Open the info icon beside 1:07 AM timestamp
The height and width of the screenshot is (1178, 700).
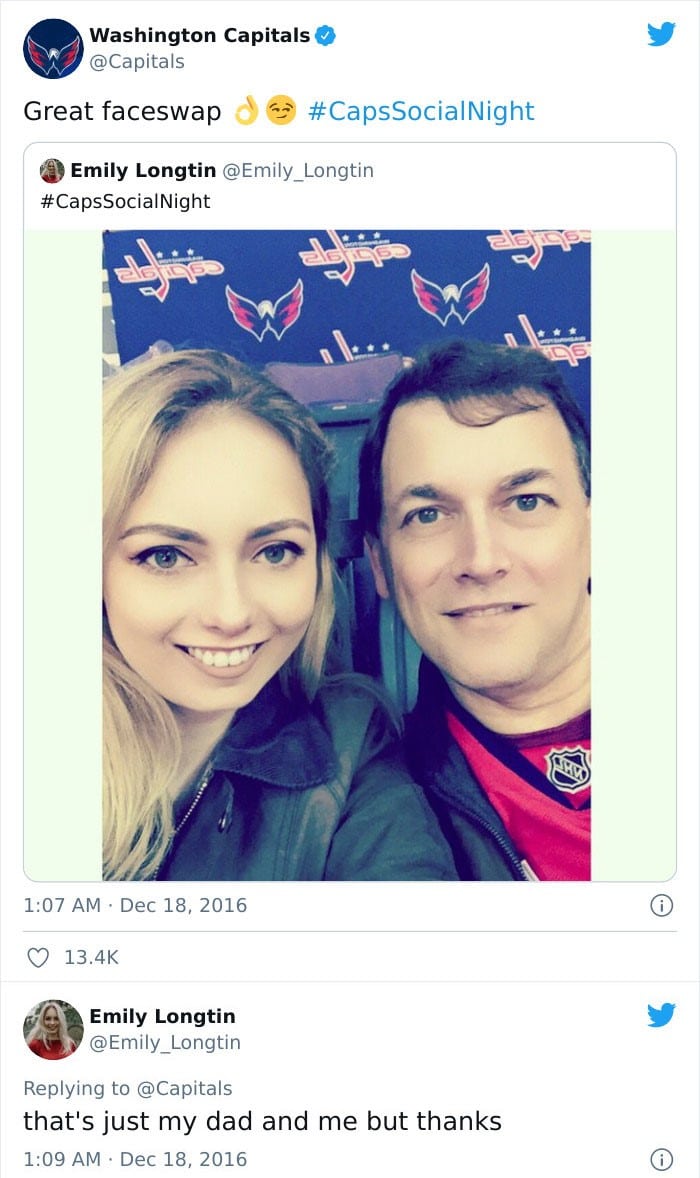click(661, 905)
